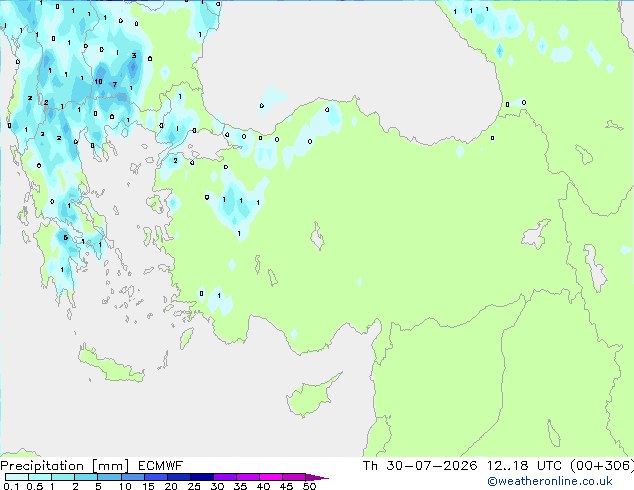Pick the 1–2 mm legend swatch

click(63, 477)
